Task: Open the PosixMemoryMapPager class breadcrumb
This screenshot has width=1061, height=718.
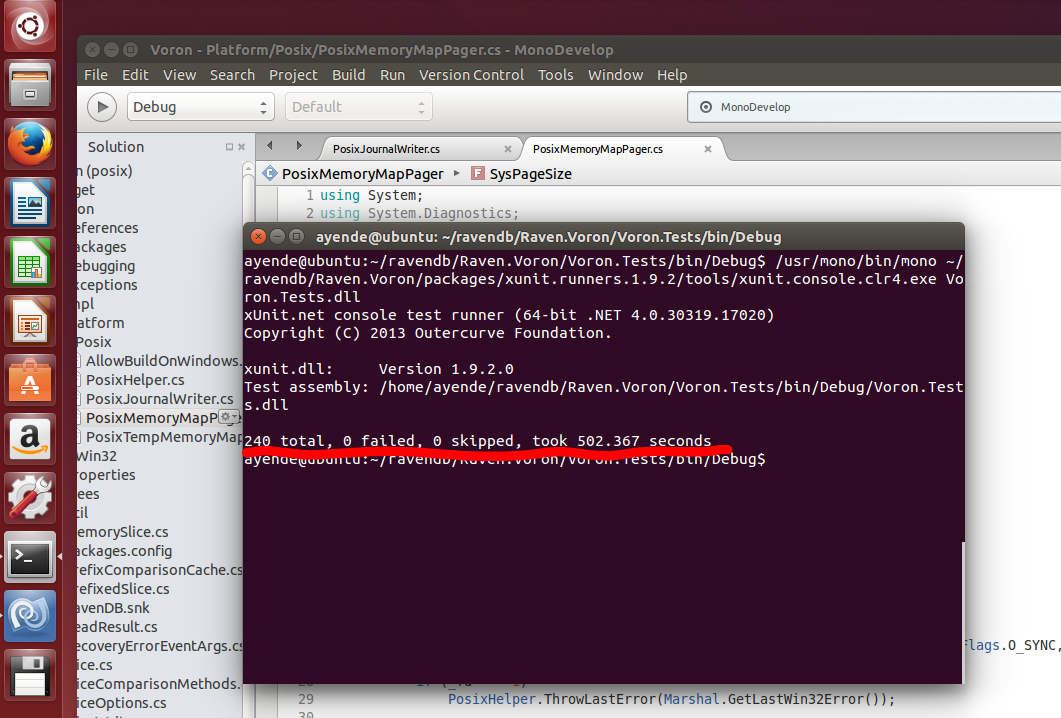Action: 363,174
